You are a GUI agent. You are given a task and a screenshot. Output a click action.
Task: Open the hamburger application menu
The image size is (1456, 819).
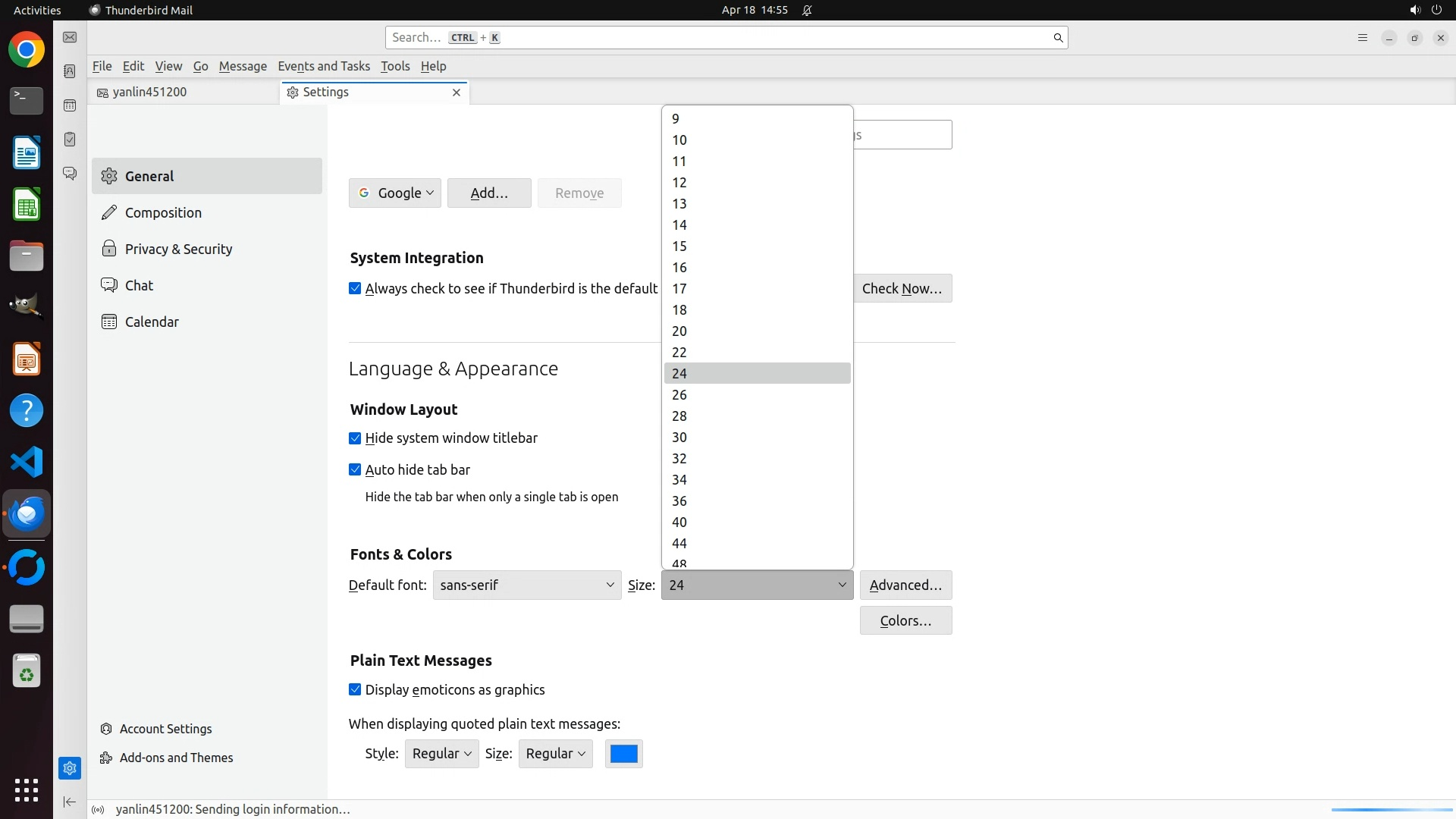pos(1362,38)
